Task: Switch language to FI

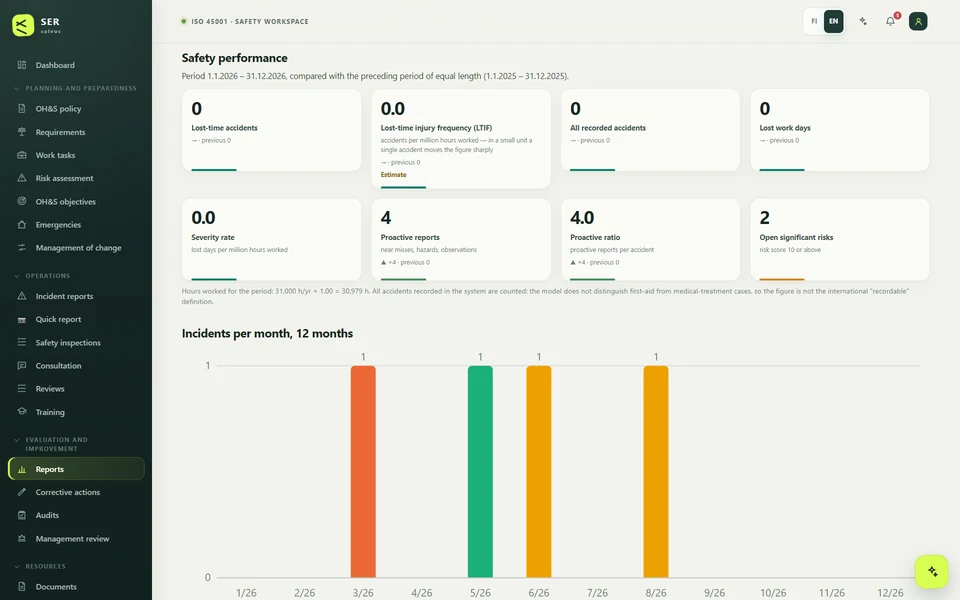Action: coord(814,21)
